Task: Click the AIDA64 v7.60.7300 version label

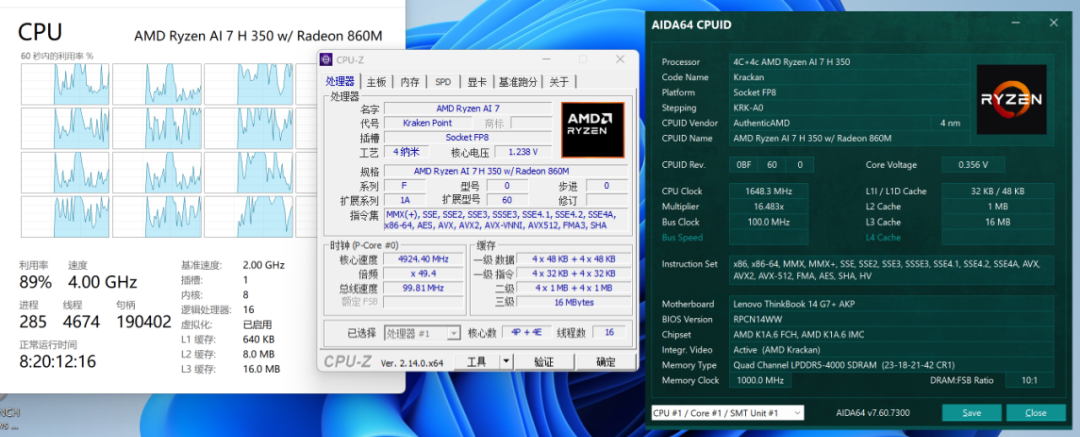Action: pyautogui.click(x=873, y=413)
